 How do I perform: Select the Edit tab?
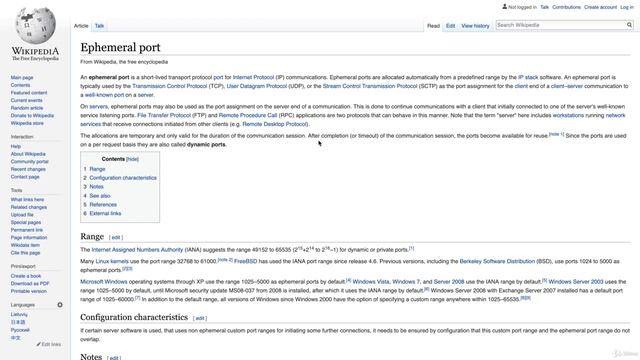coord(450,26)
